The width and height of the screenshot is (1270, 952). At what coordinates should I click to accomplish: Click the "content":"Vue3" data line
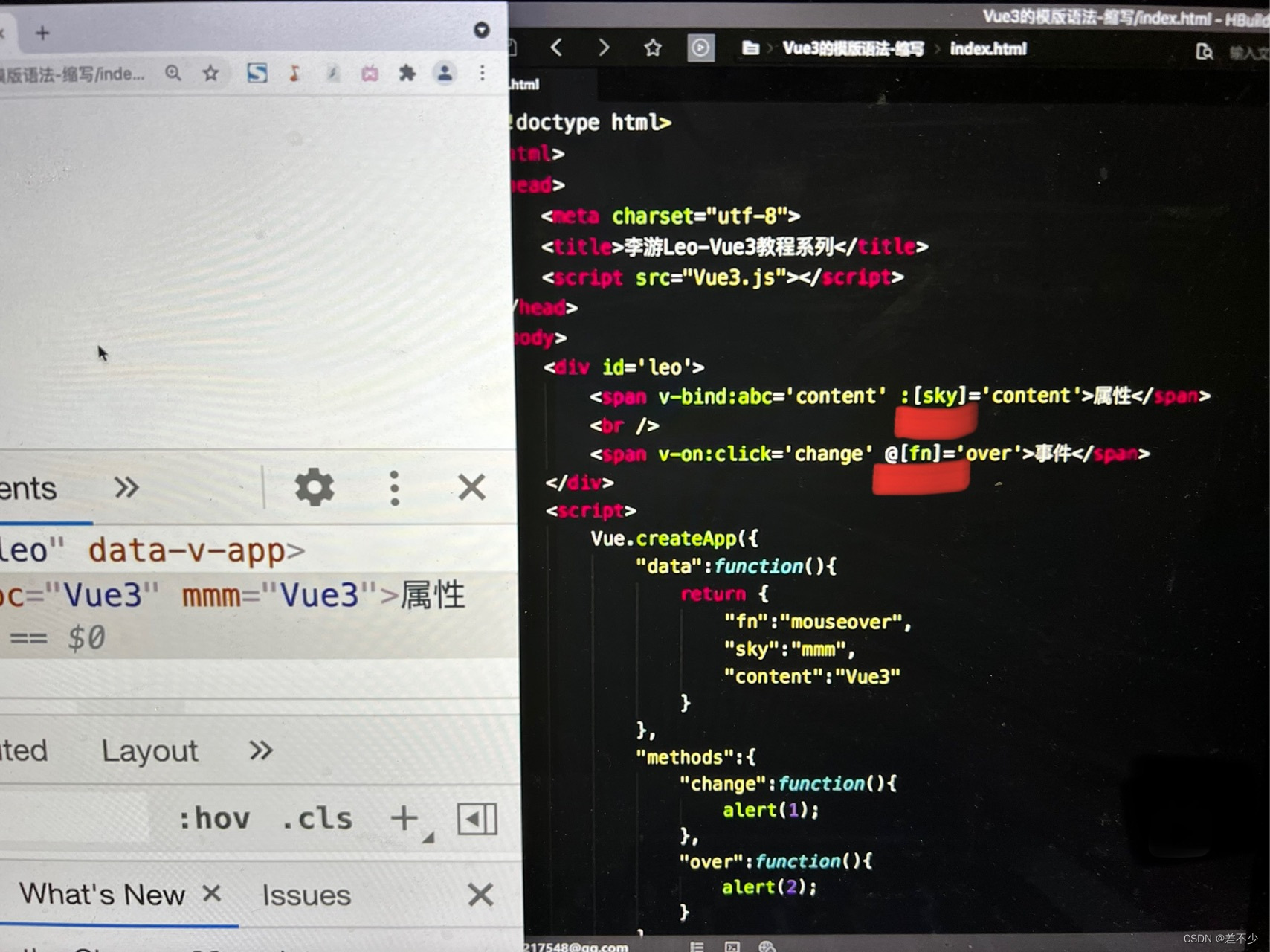click(x=812, y=676)
